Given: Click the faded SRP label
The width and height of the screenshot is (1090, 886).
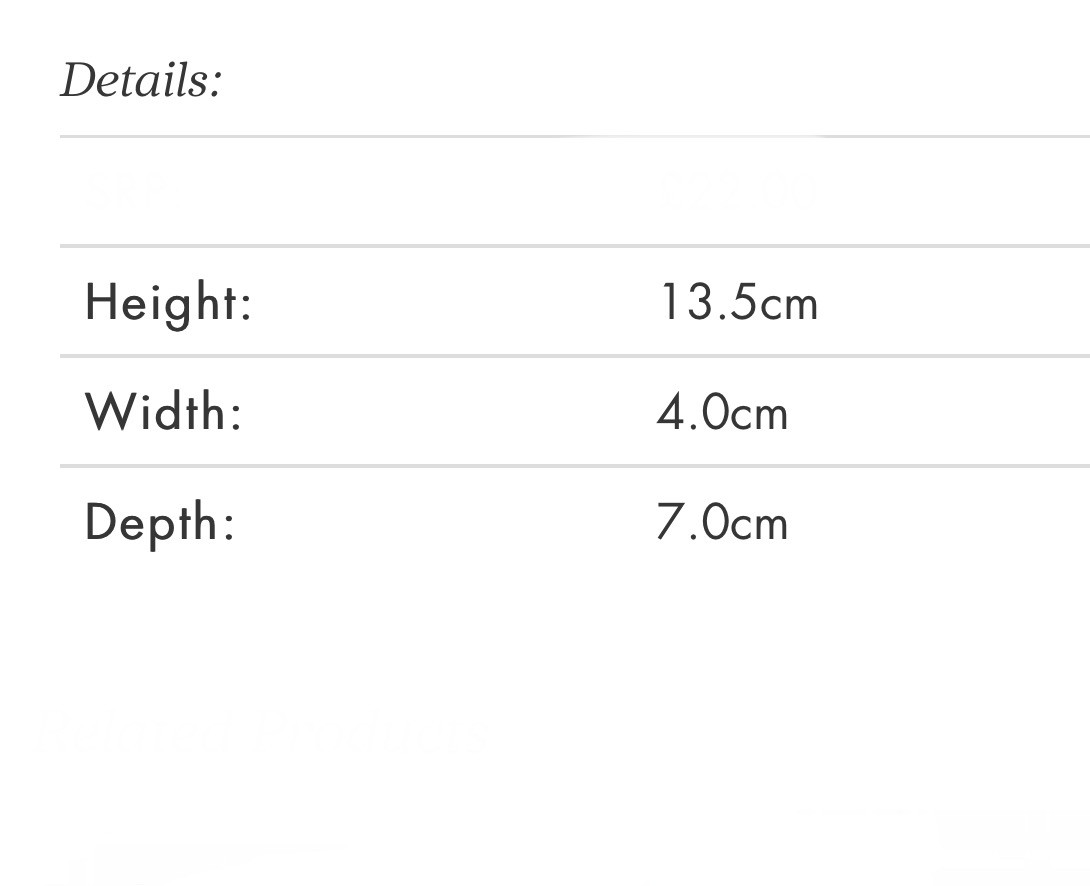Looking at the screenshot, I should [123, 192].
